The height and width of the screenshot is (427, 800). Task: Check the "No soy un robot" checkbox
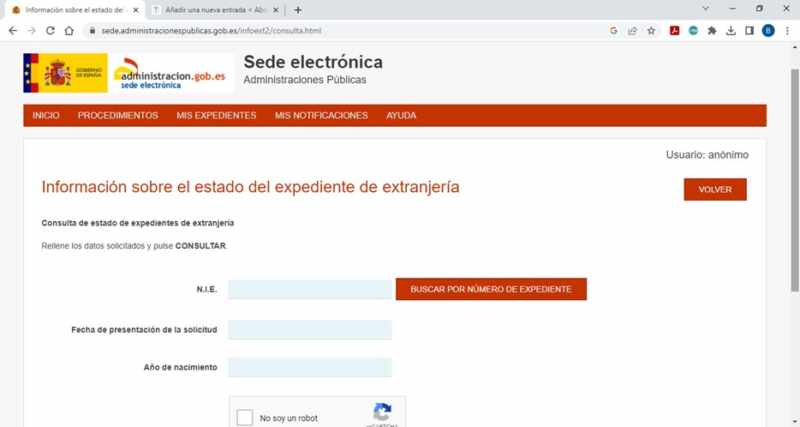coord(244,417)
